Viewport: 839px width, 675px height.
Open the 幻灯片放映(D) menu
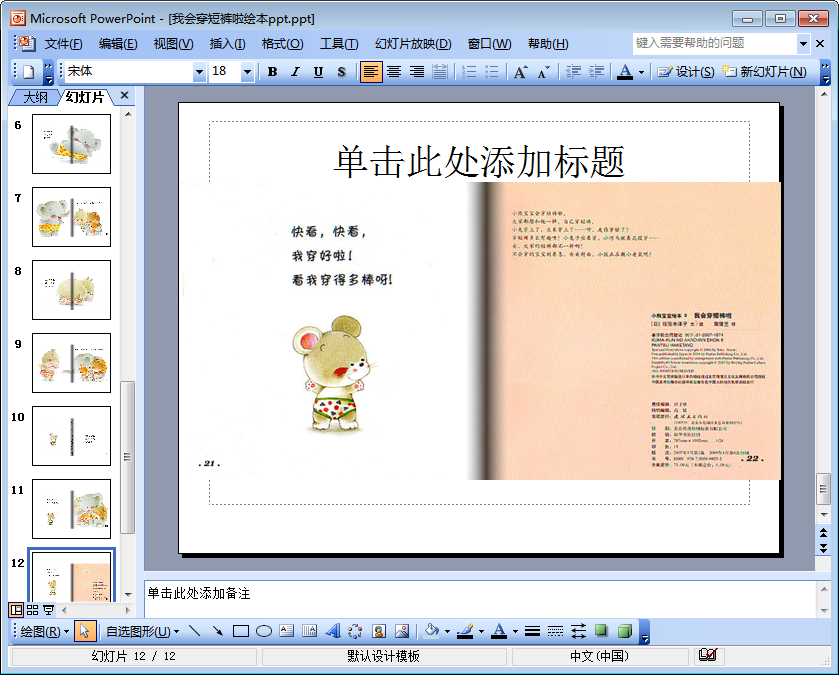click(x=413, y=44)
